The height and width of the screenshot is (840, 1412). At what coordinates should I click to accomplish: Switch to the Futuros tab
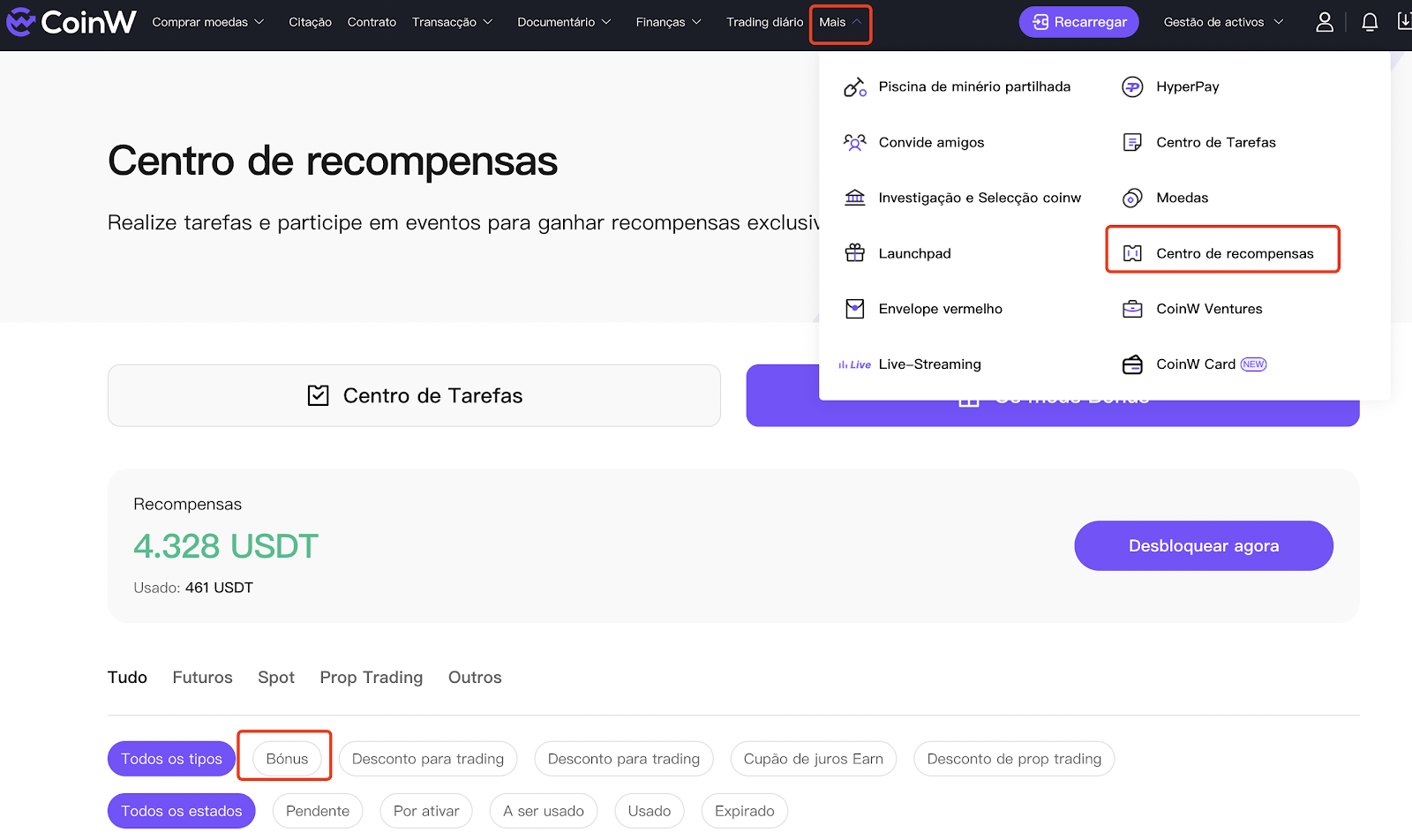(202, 677)
